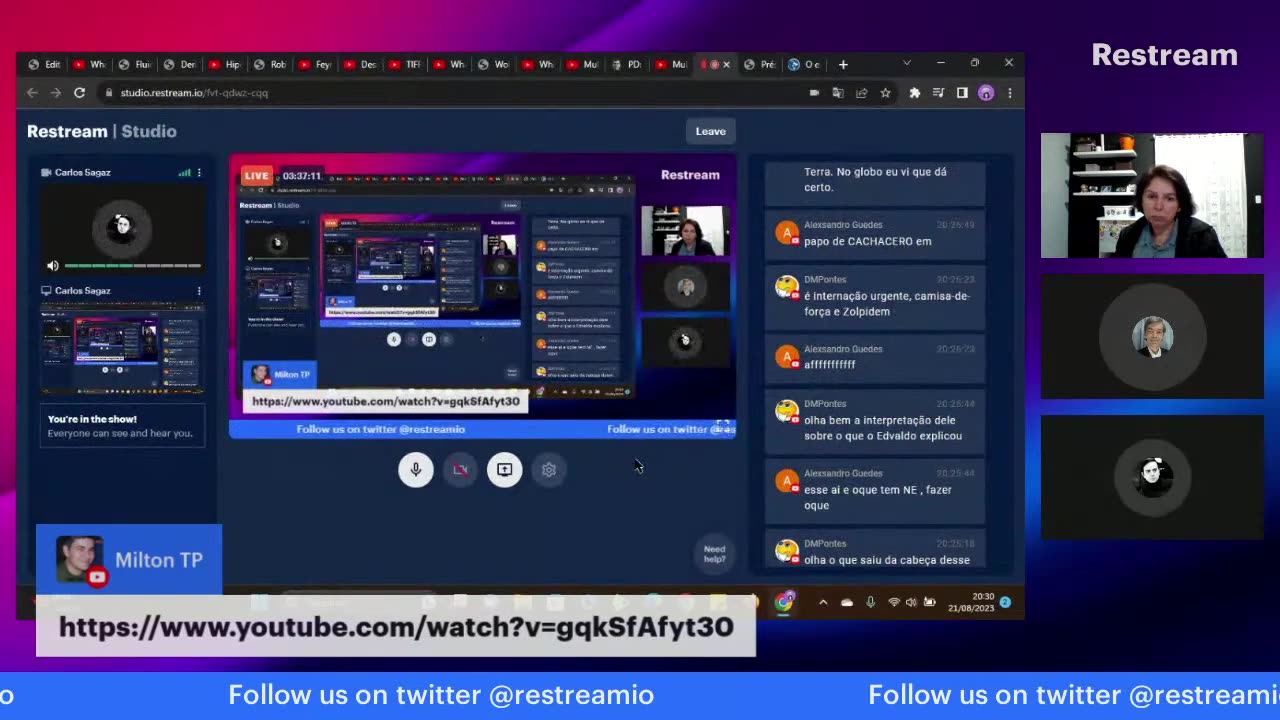Switch to the 'Edit' browser tab
This screenshot has width=1280, height=720.
(x=45, y=65)
